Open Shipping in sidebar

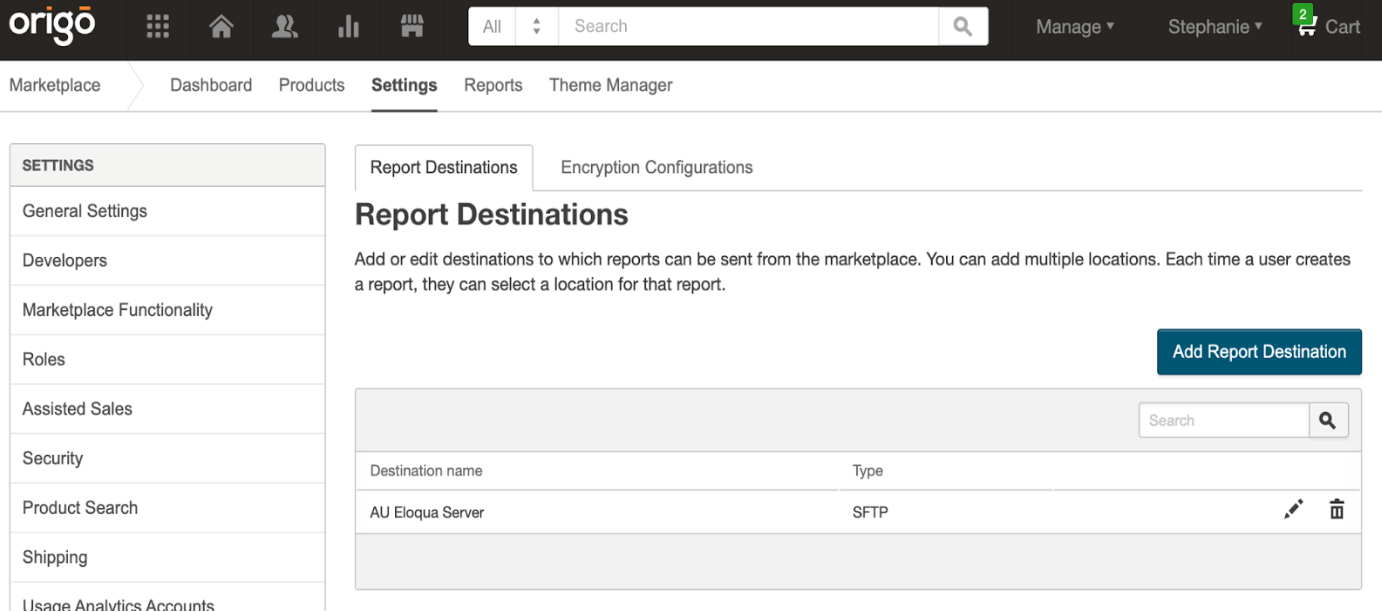pos(168,557)
